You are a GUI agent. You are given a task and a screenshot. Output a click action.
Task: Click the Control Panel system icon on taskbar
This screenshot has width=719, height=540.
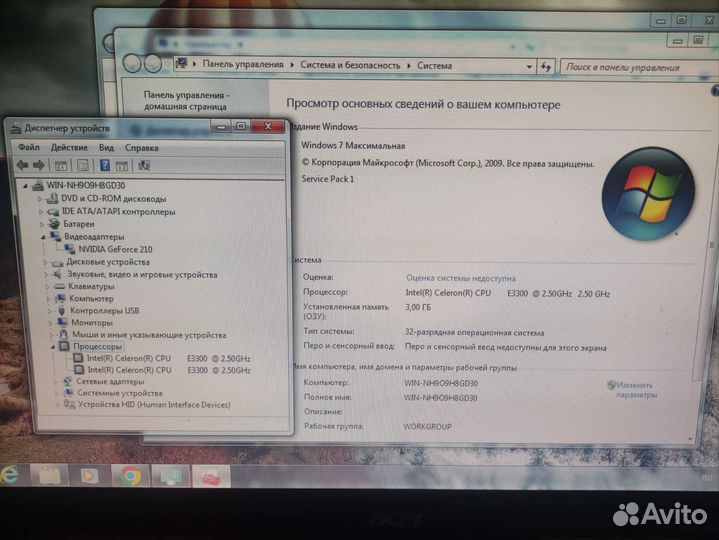[171, 477]
